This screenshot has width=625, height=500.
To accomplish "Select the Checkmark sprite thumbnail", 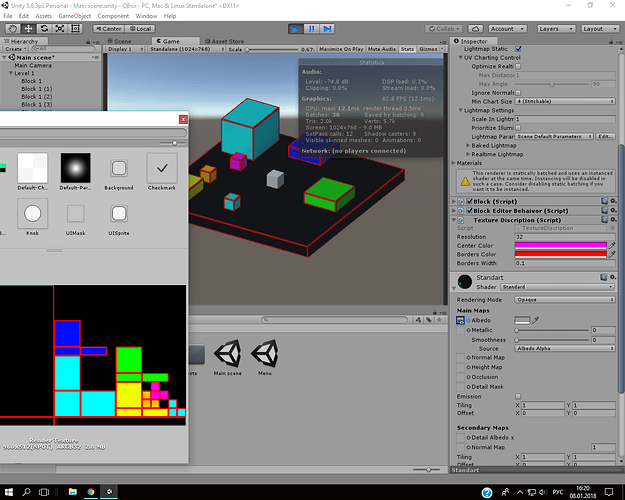I will 162,168.
